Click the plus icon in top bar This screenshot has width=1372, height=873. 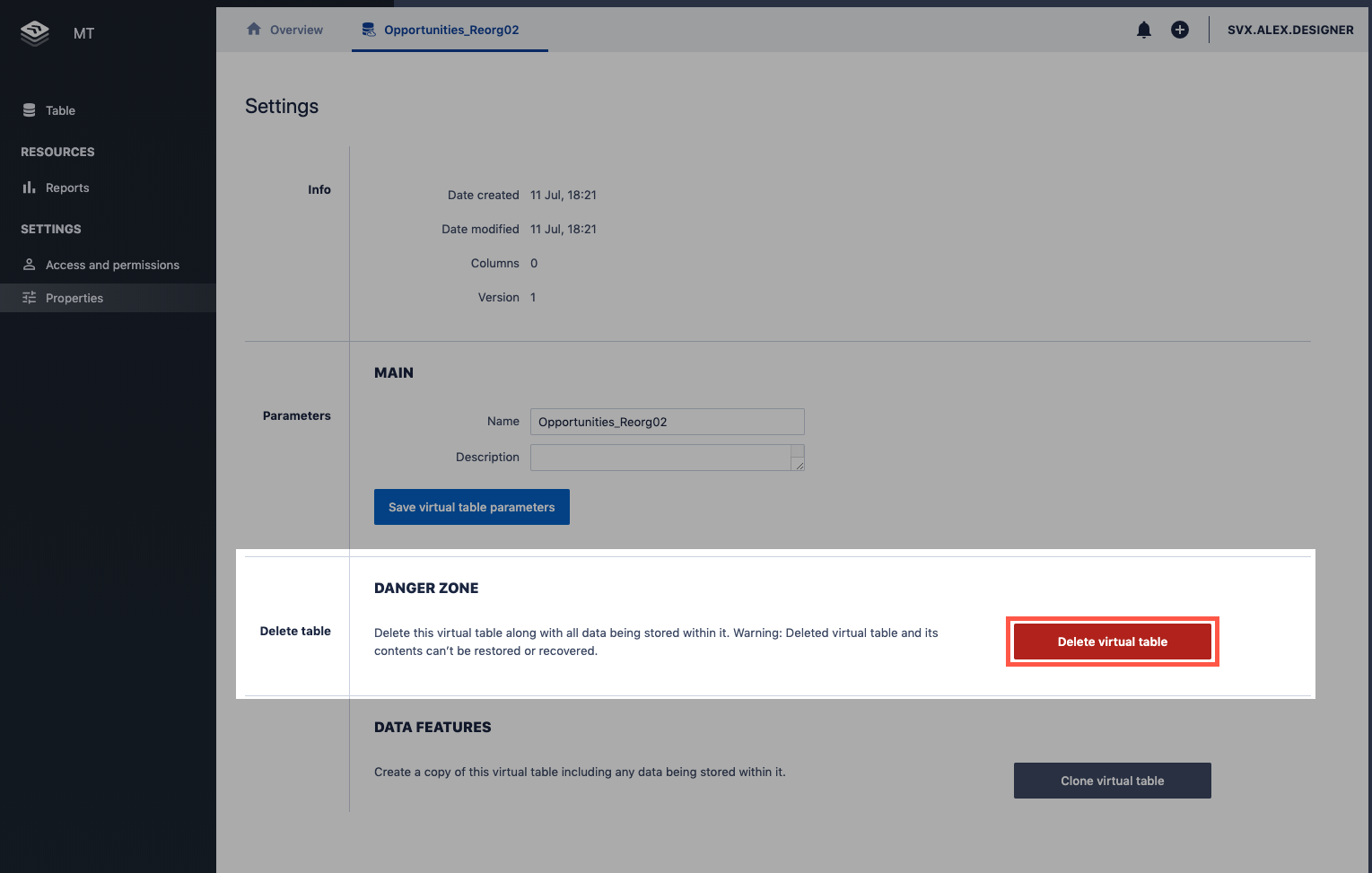tap(1180, 30)
